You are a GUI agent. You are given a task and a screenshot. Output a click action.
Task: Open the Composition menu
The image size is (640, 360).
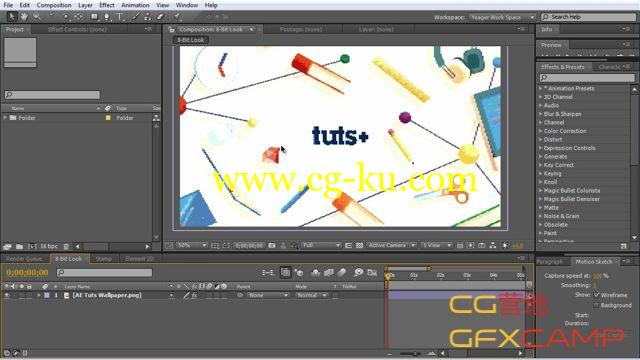54,5
